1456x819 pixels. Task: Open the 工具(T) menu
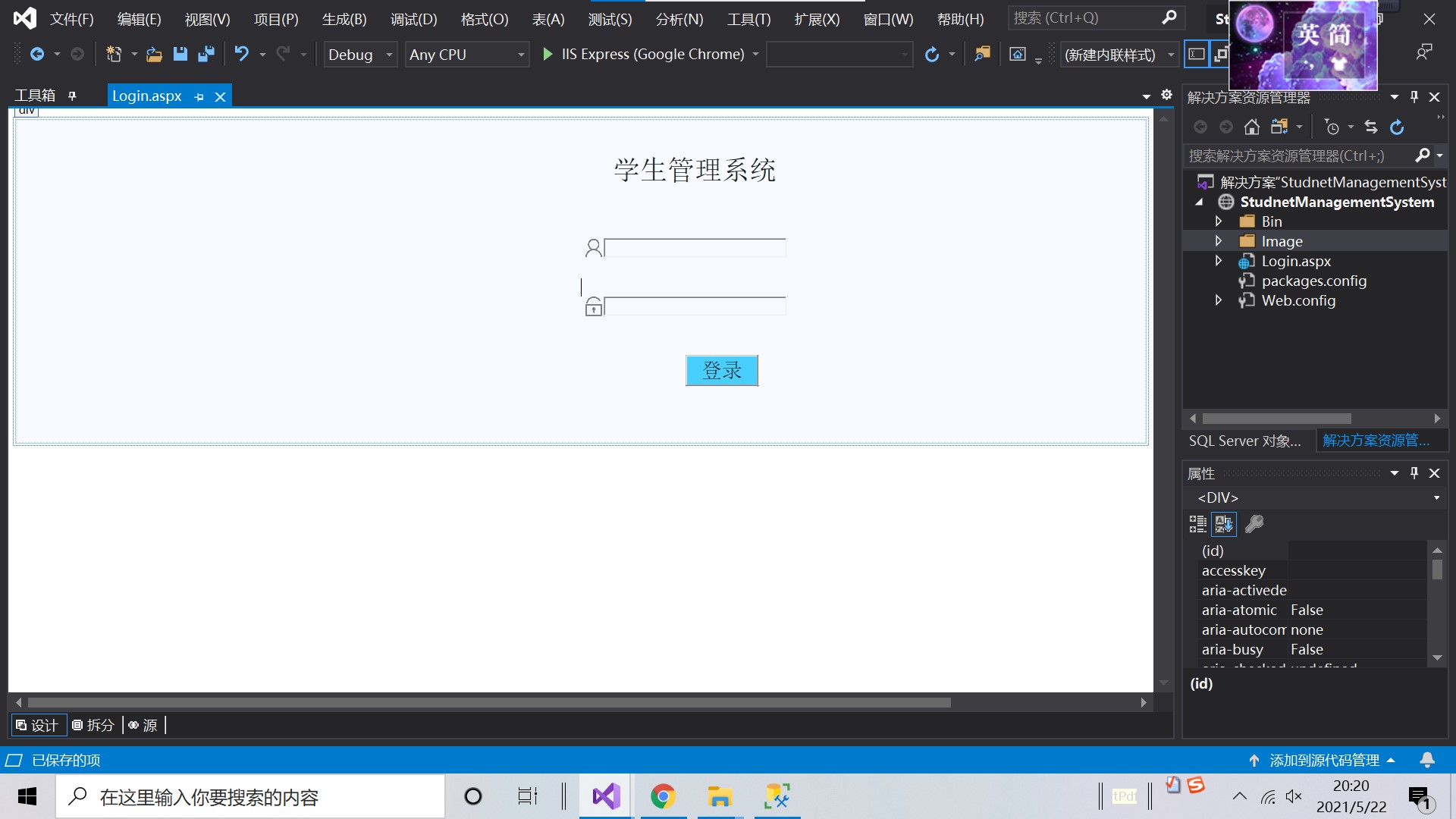[748, 19]
